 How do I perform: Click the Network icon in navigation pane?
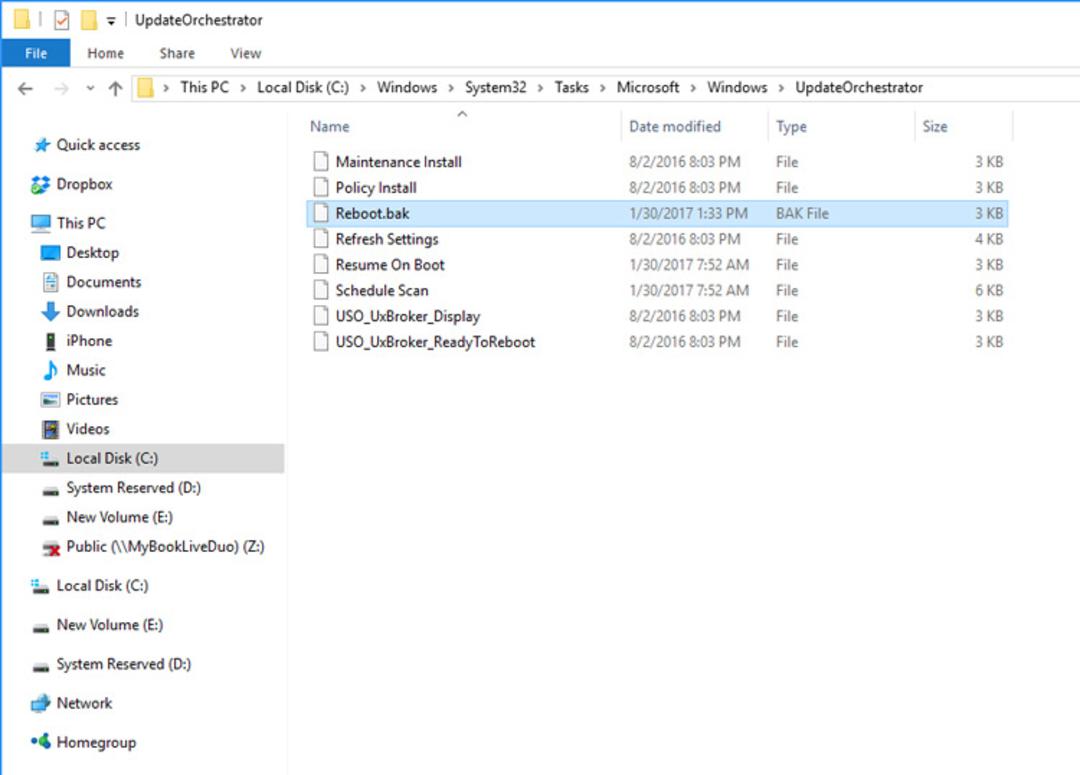tap(41, 703)
